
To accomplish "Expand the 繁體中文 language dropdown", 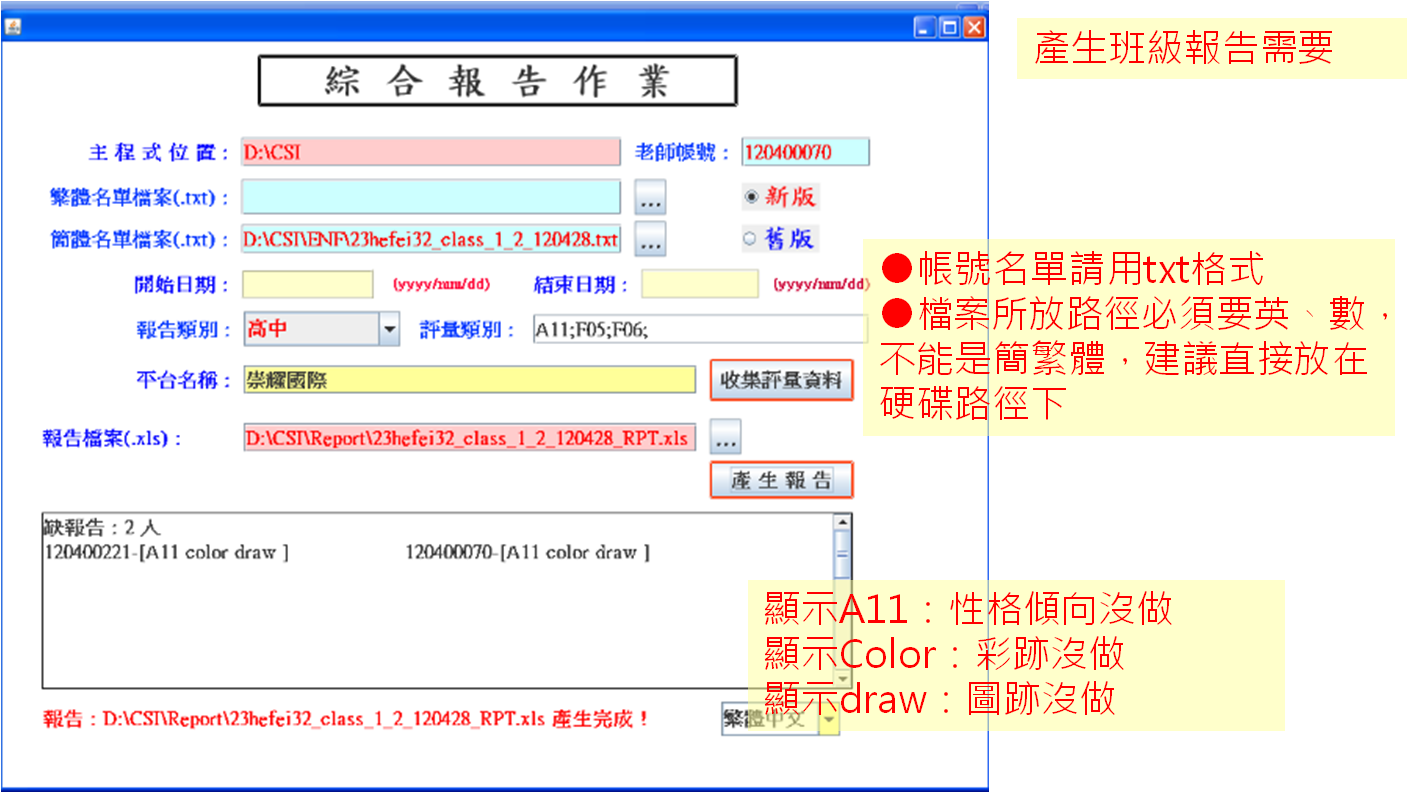I will click(x=829, y=719).
